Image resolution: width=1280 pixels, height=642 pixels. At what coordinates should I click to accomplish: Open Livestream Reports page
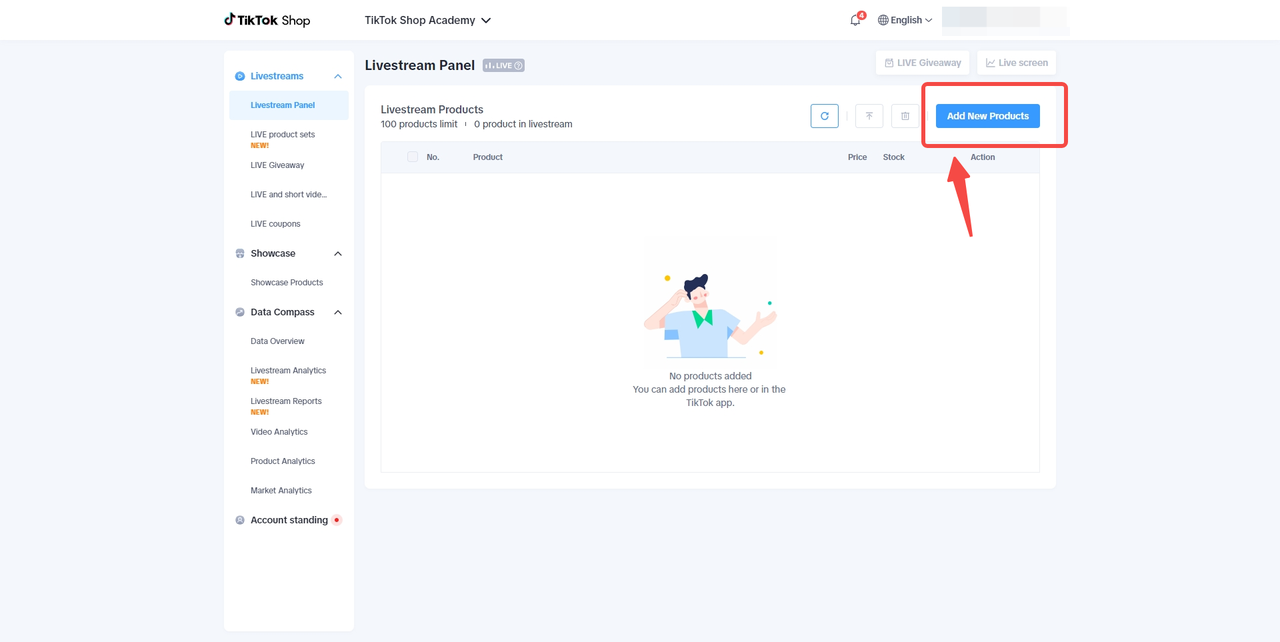pos(286,401)
